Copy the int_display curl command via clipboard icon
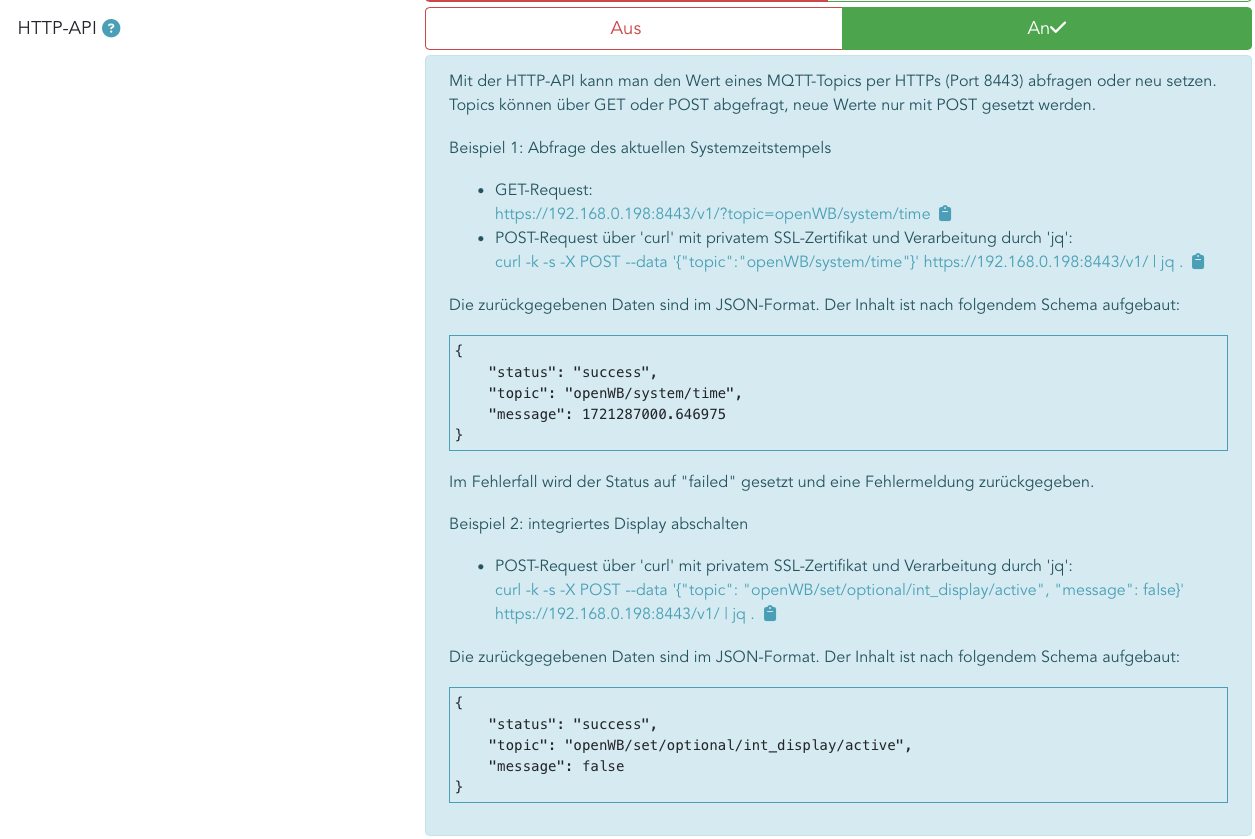This screenshot has width=1255, height=839. tap(770, 613)
